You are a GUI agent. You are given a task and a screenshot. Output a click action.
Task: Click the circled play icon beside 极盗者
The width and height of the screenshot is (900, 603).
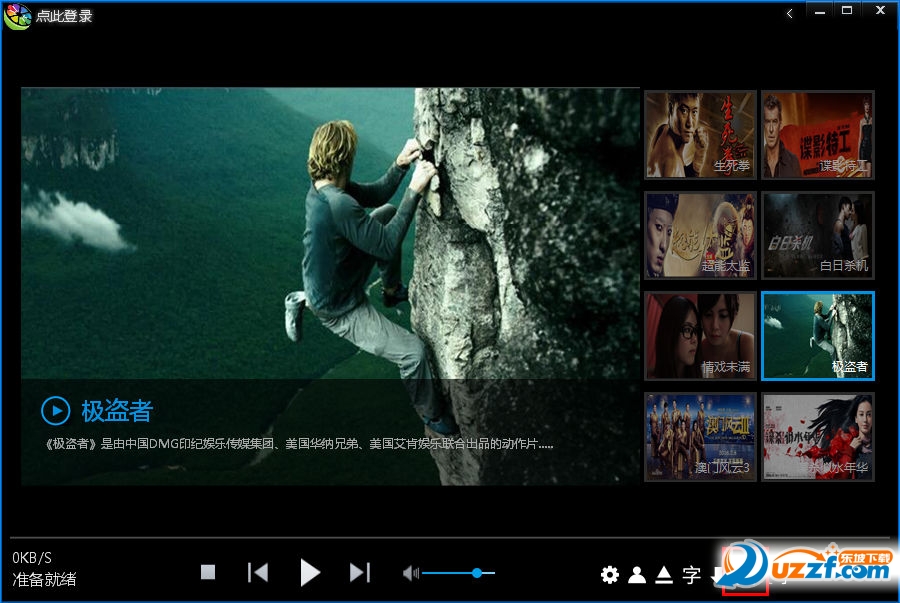(x=56, y=411)
